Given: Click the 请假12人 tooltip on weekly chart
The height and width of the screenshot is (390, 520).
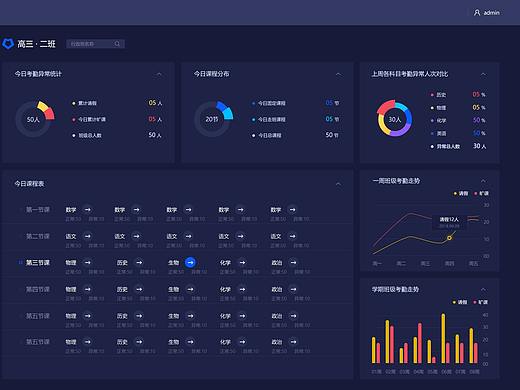Looking at the screenshot, I should (x=449, y=222).
